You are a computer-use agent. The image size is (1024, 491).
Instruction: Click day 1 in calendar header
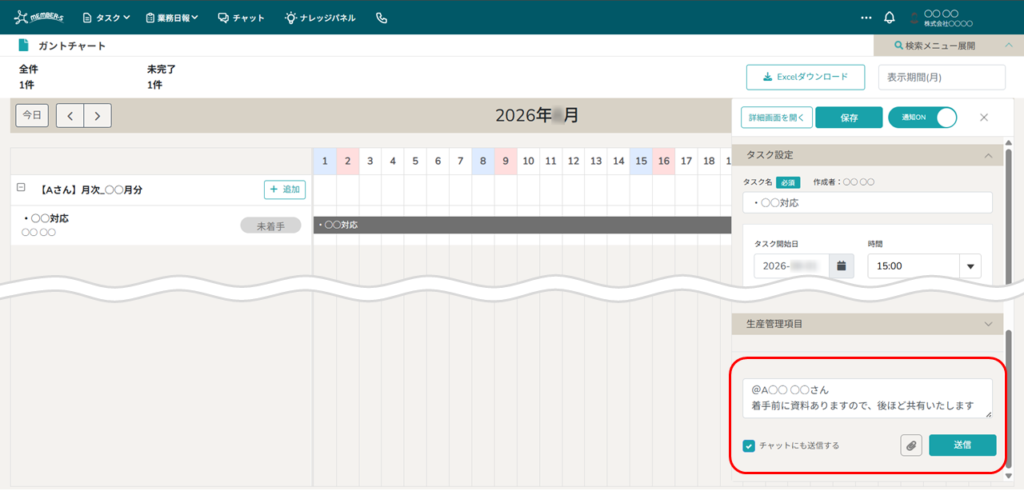325,161
